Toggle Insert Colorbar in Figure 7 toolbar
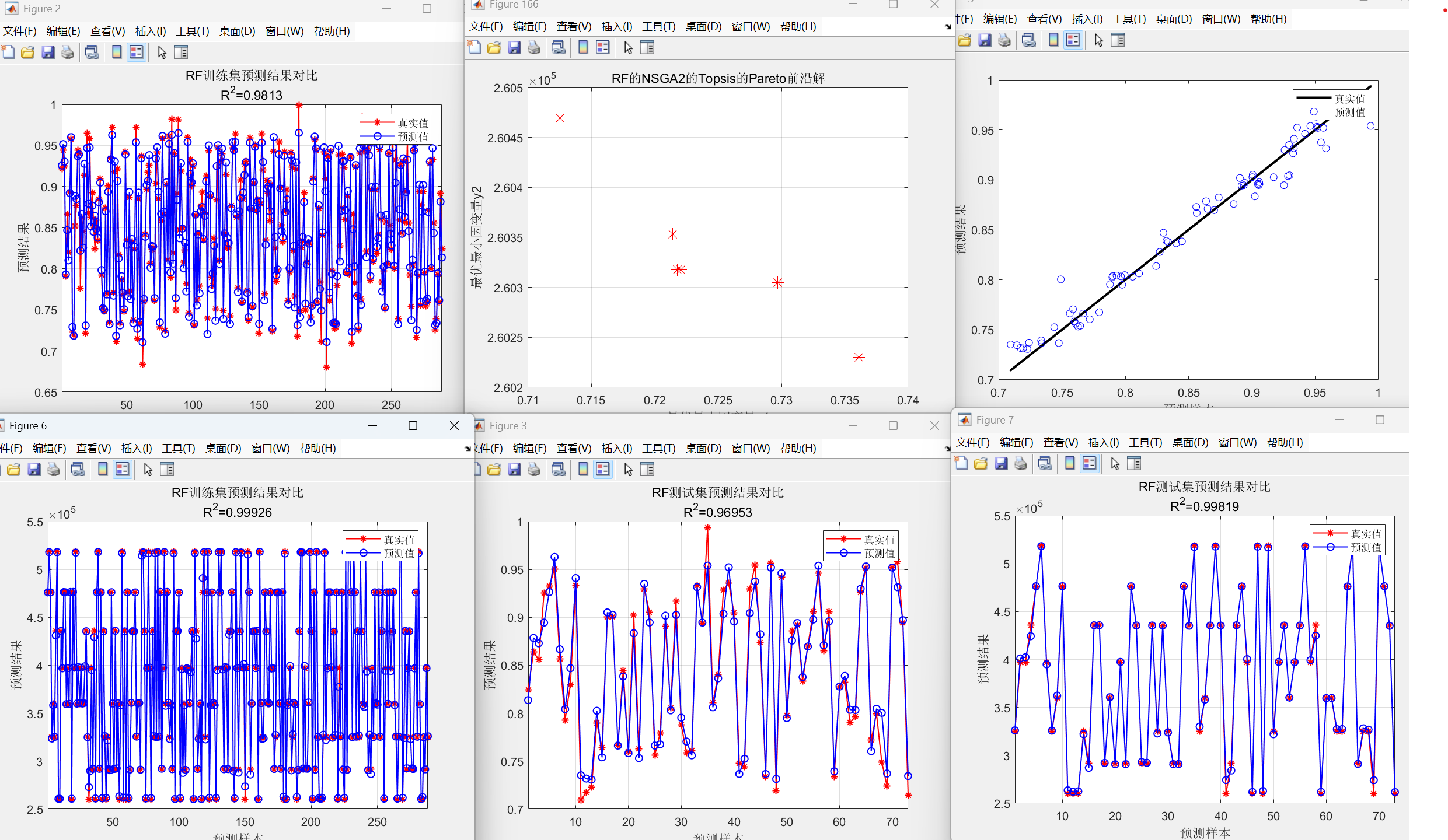Screen dimensions: 1448x840 tap(1070, 464)
